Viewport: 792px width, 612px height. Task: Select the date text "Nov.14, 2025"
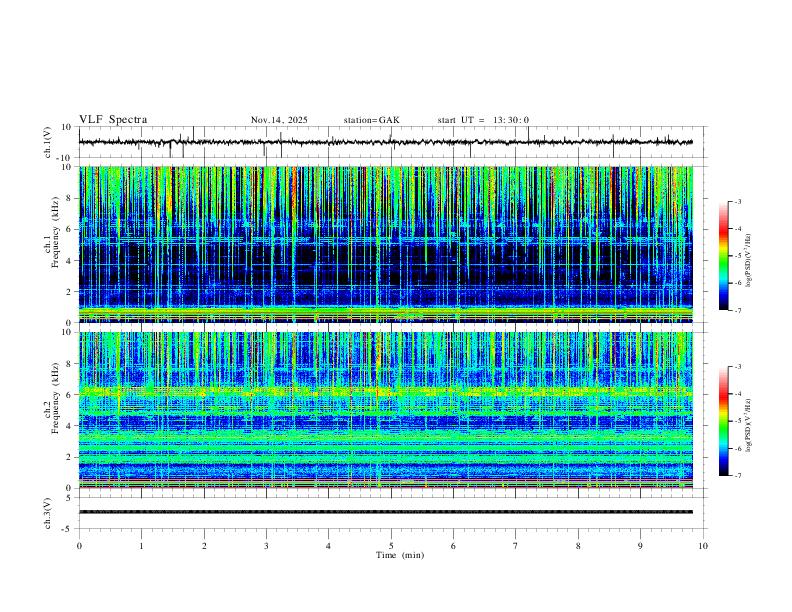[279, 120]
